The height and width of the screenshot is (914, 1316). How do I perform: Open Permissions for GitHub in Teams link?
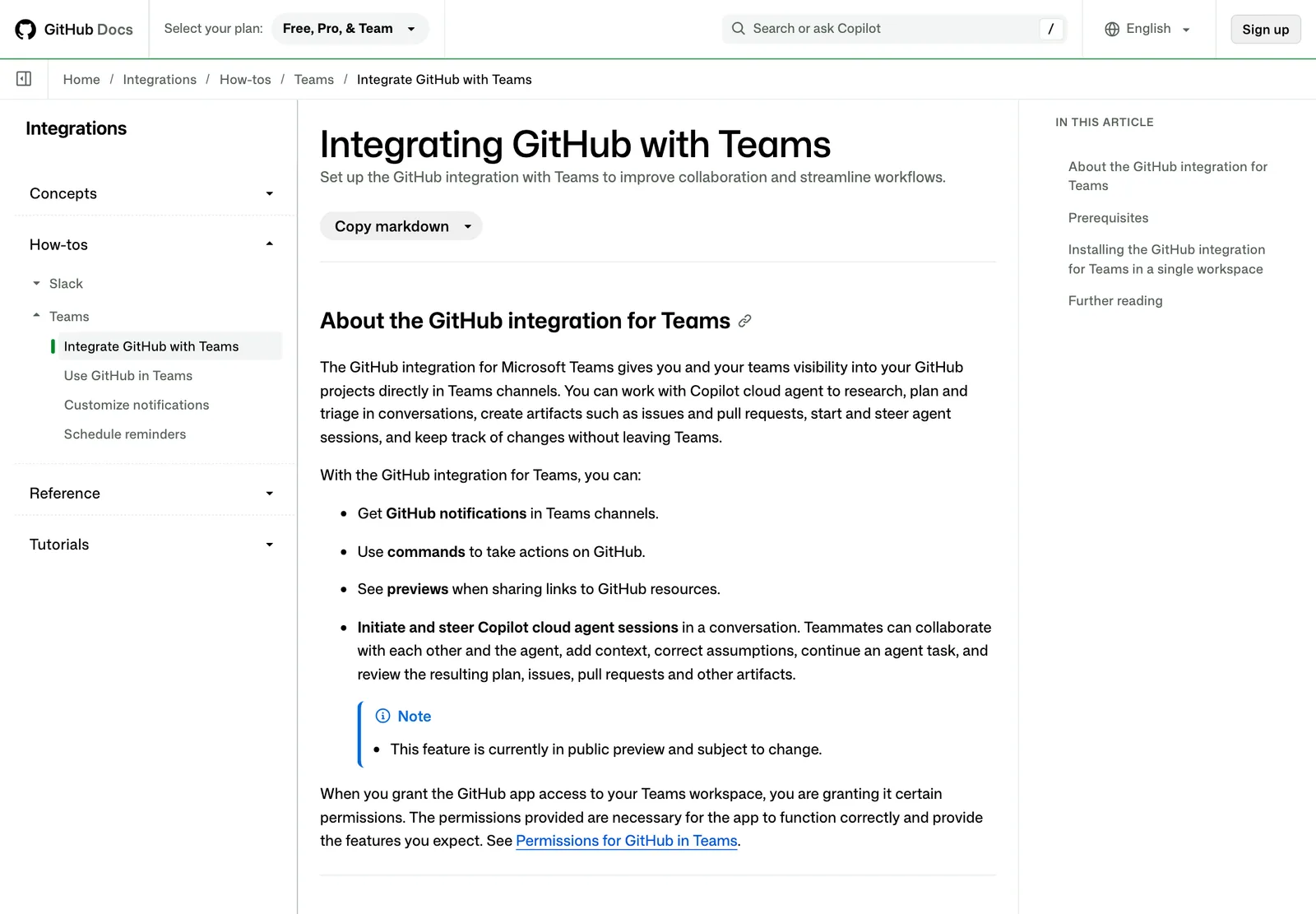click(x=627, y=841)
